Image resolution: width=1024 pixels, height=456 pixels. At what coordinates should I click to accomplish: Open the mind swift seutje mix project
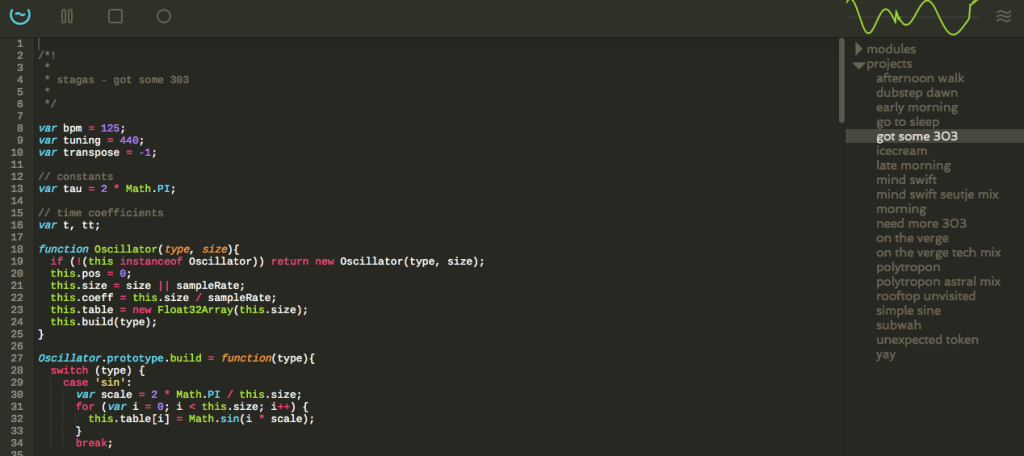tap(937, 194)
